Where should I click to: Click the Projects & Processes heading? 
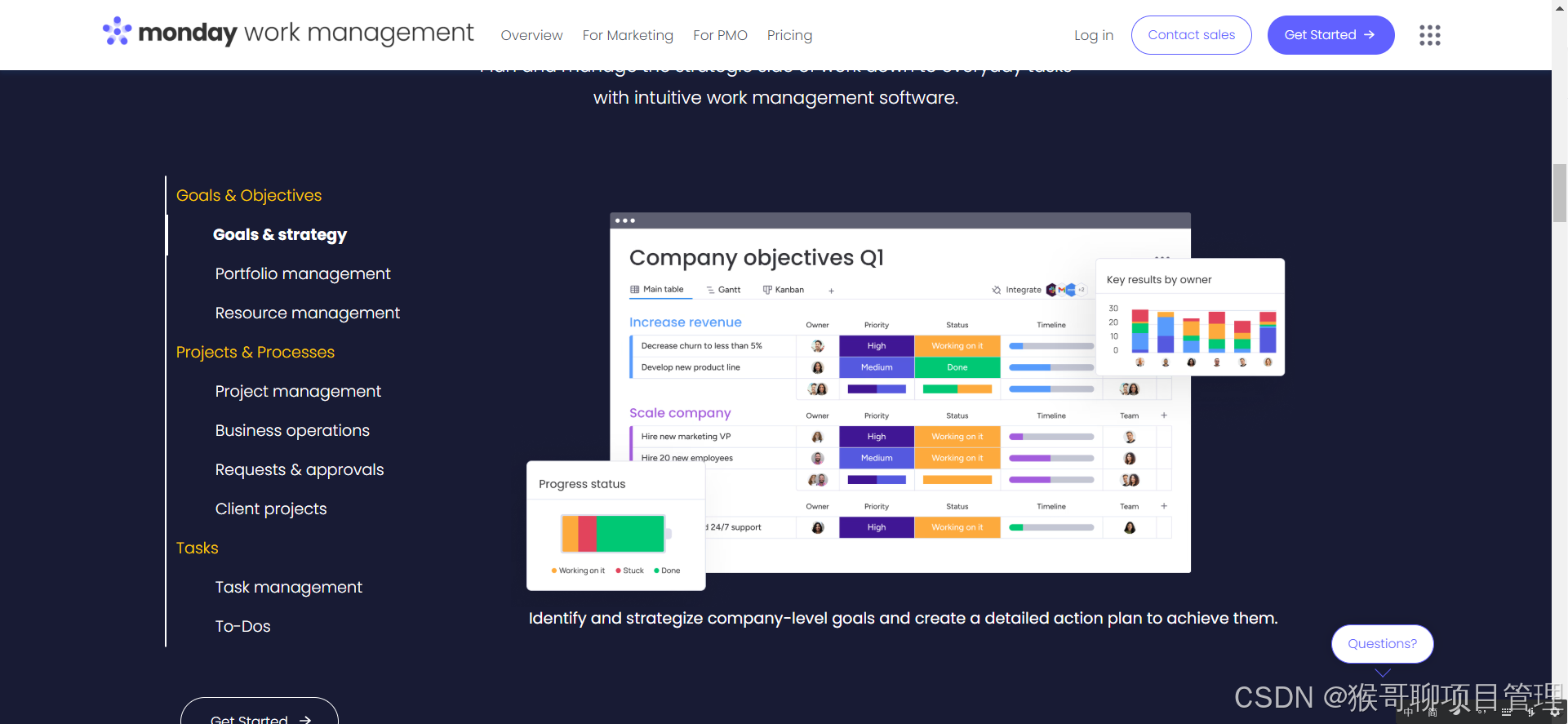[255, 353]
